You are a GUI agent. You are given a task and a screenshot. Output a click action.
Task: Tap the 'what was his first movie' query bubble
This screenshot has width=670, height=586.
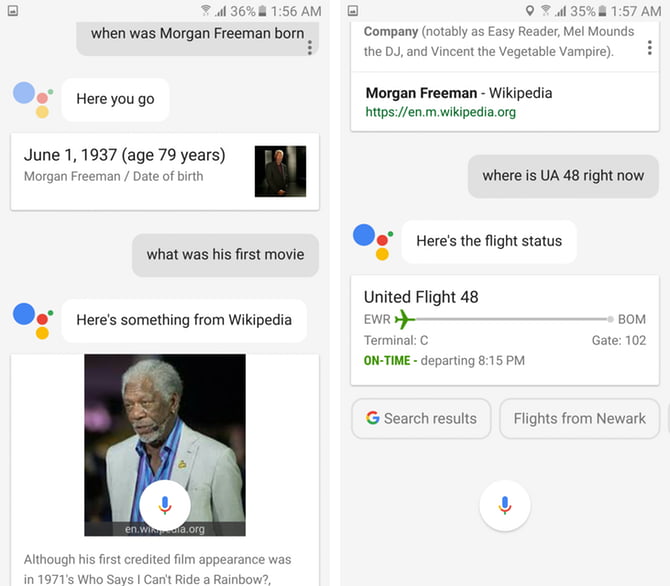225,255
